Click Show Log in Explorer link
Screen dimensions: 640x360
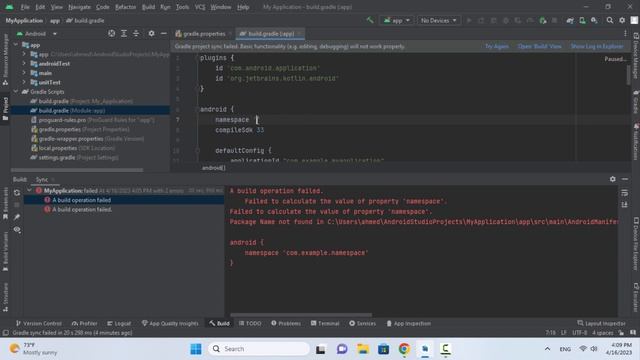597,46
